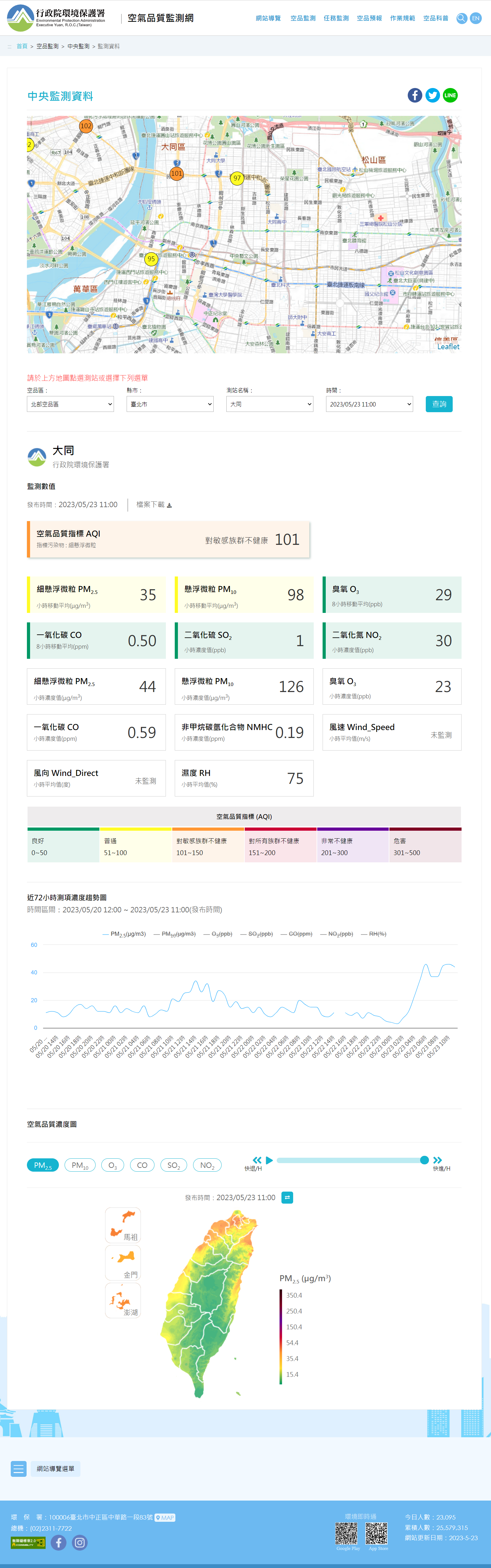The image size is (491, 1568).
Task: Share page via LINE icon
Action: click(x=450, y=96)
